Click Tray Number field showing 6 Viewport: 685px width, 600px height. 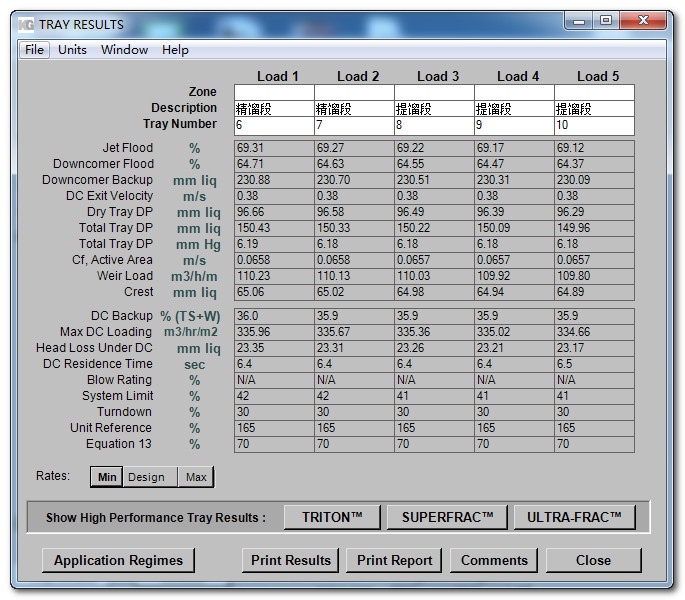point(274,126)
